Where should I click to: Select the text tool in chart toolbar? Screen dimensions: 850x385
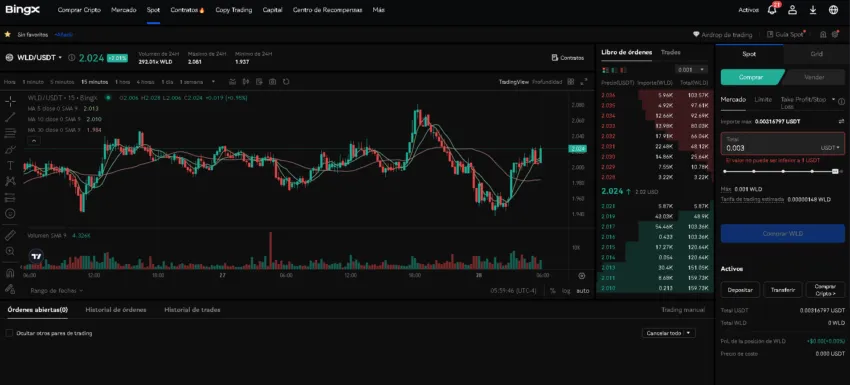[10, 165]
